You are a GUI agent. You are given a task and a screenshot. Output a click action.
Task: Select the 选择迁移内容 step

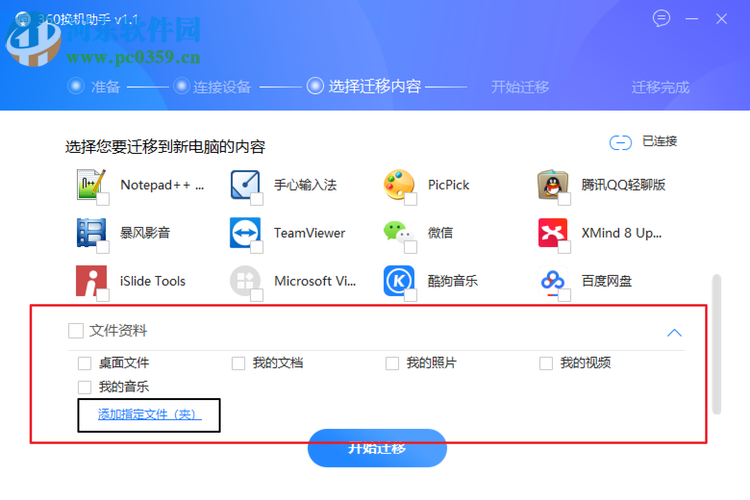(x=364, y=86)
